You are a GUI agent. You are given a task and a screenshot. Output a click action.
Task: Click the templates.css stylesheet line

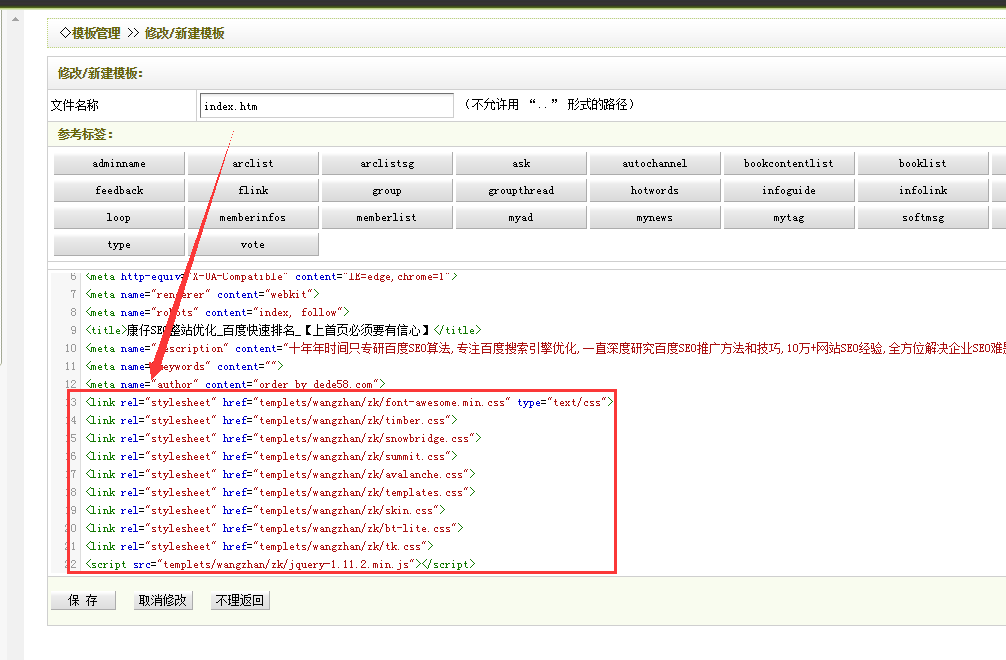click(x=281, y=492)
